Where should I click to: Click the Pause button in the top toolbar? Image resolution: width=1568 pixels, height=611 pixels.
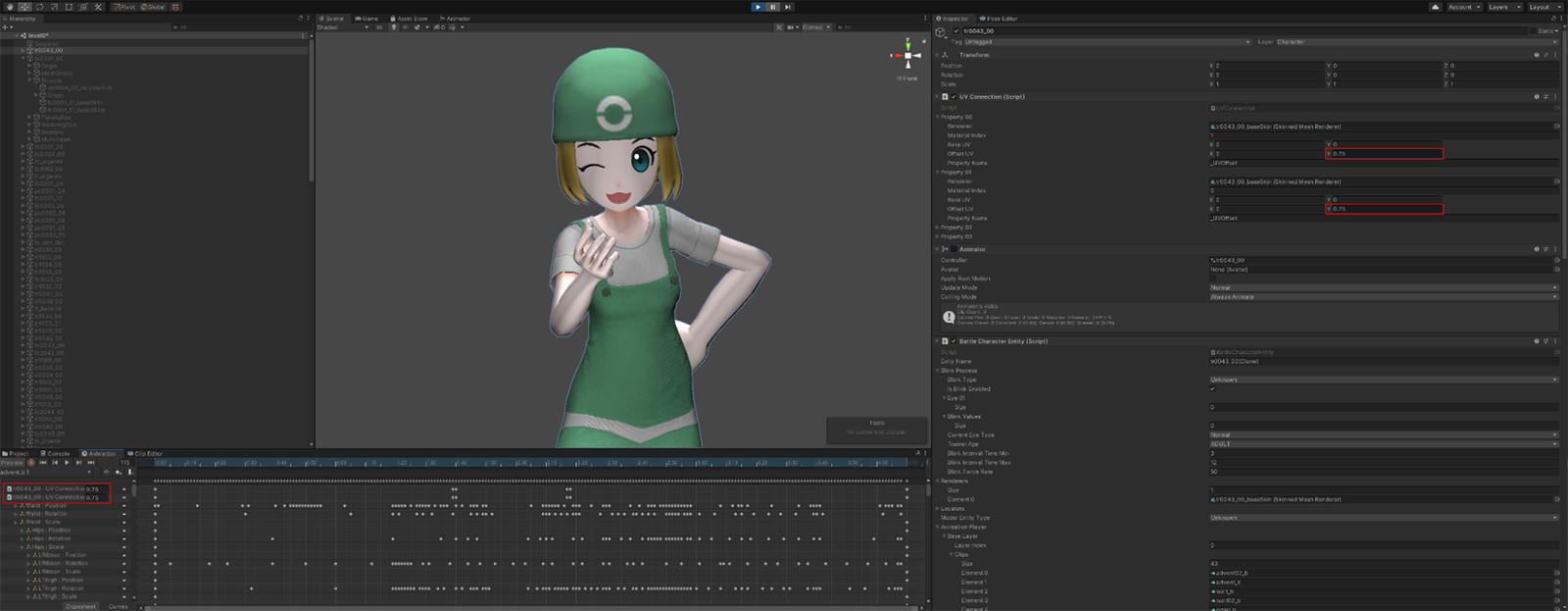click(x=772, y=7)
